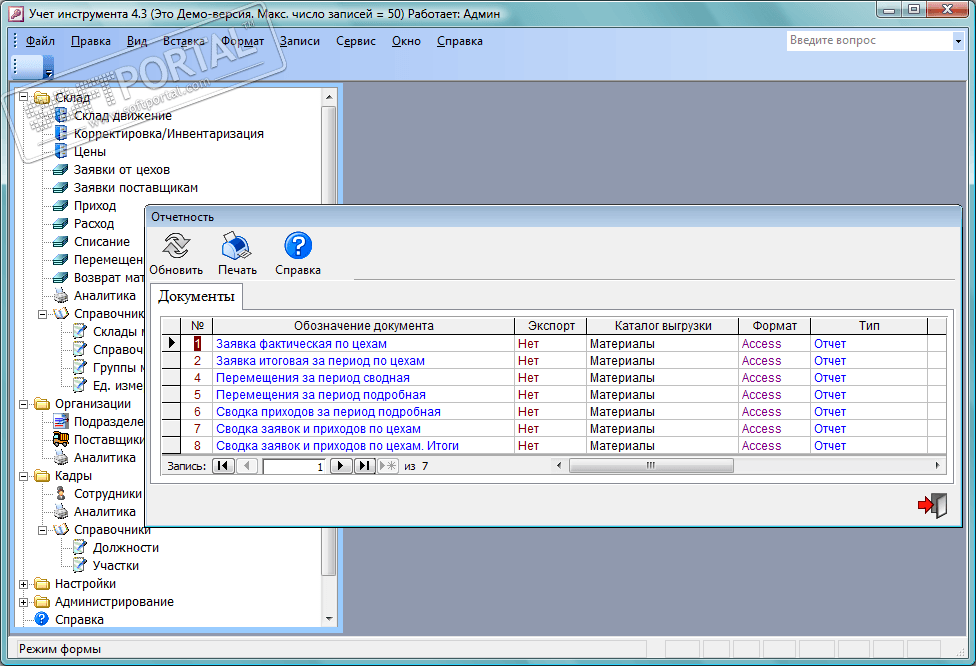
Task: Go to the next record button
Action: pos(341,466)
